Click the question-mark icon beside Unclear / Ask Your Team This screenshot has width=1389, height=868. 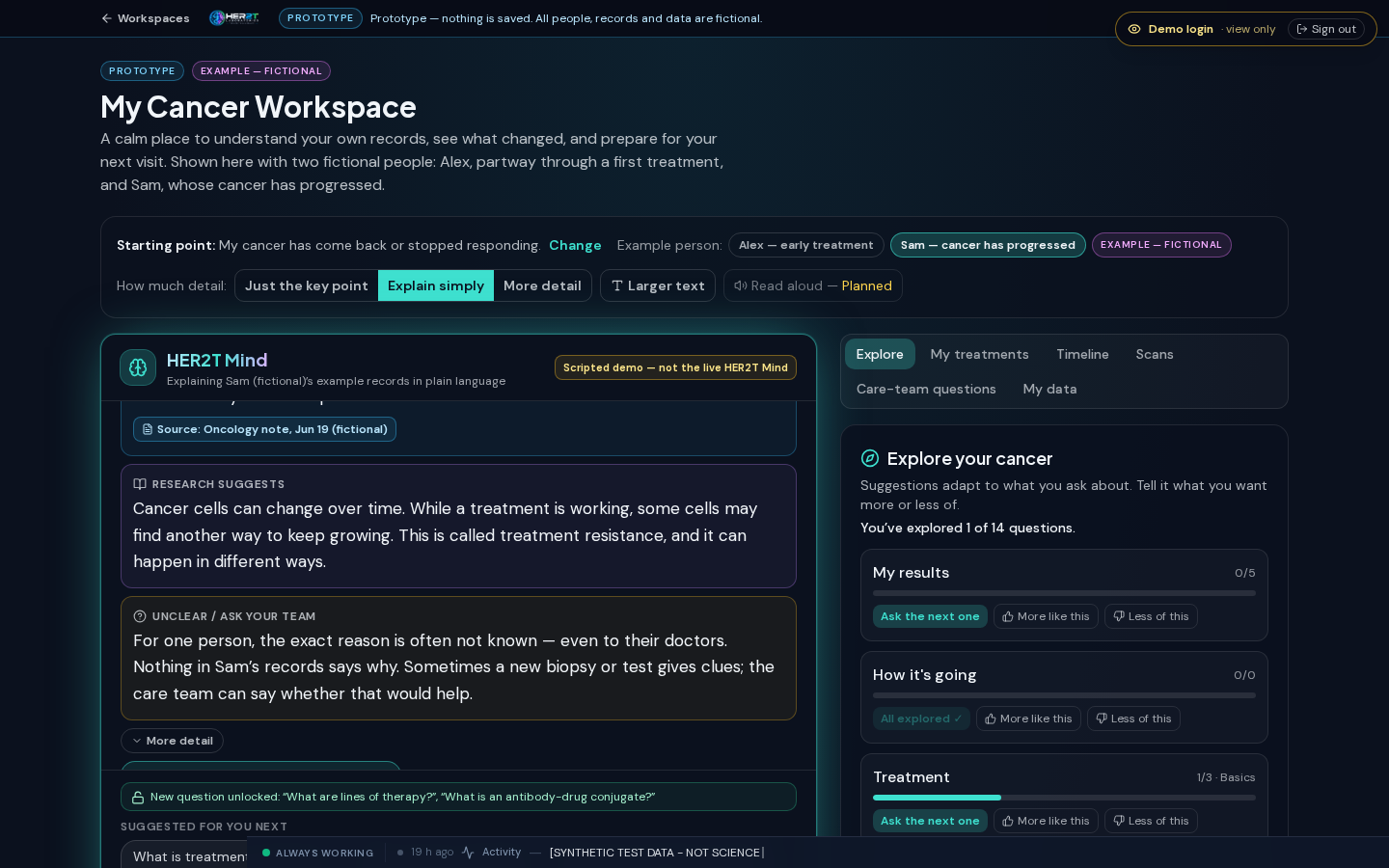[140, 616]
